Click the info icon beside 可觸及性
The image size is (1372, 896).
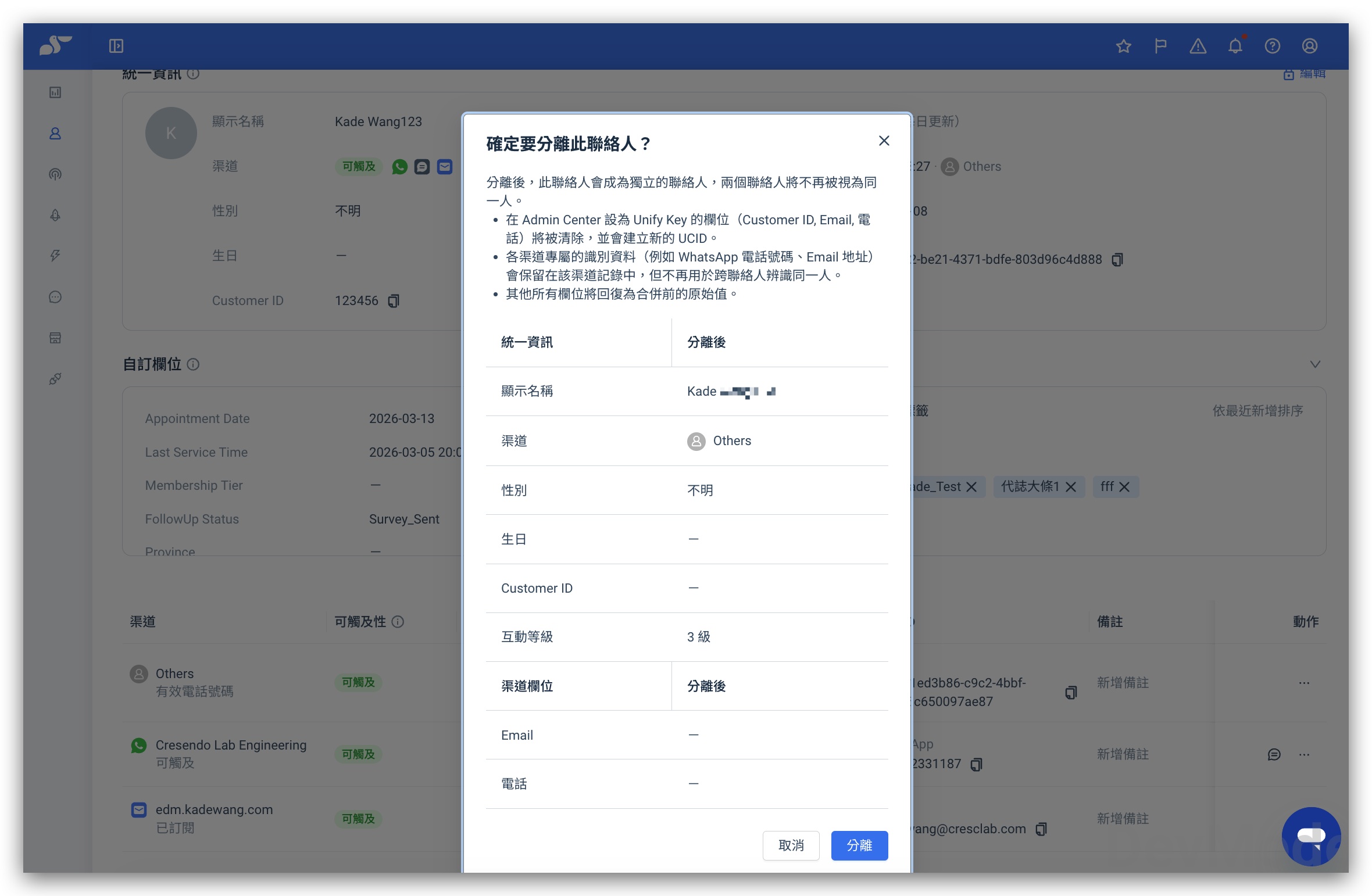click(398, 622)
